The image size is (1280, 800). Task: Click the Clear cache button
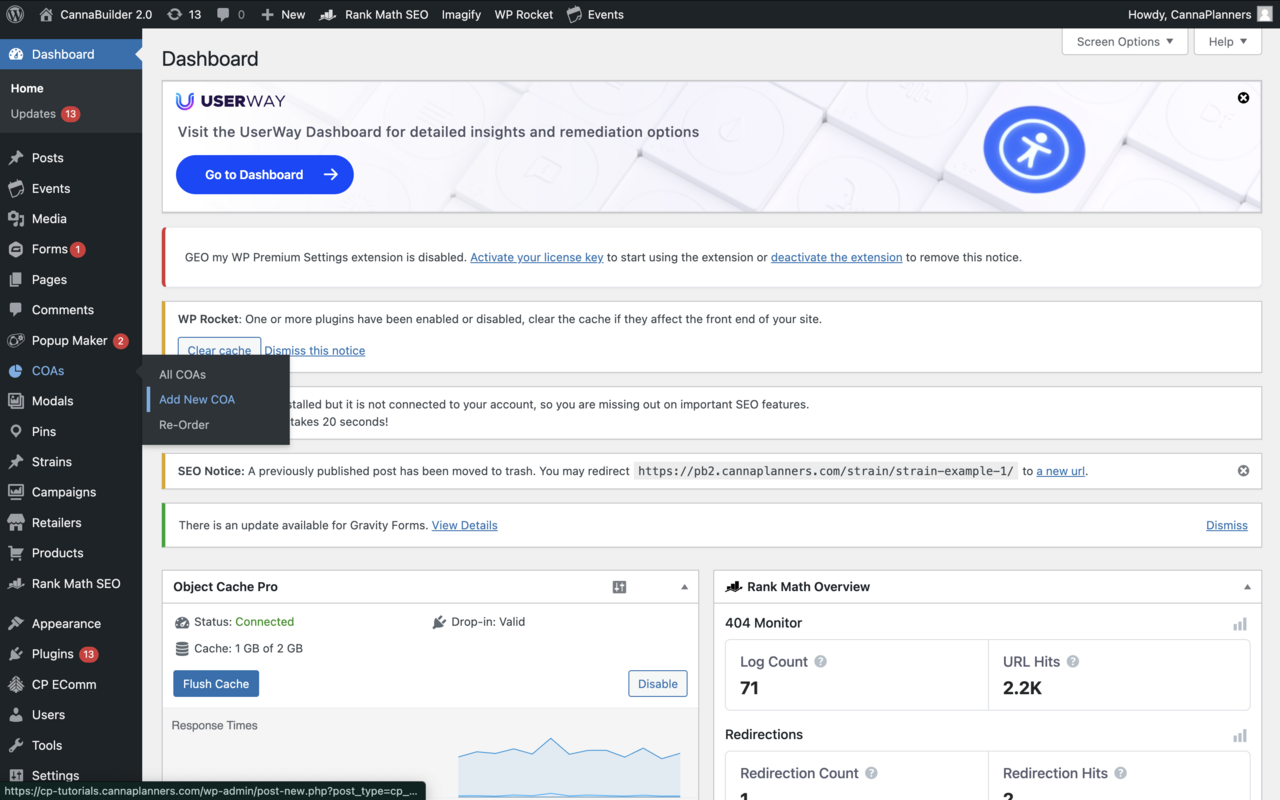tap(219, 349)
